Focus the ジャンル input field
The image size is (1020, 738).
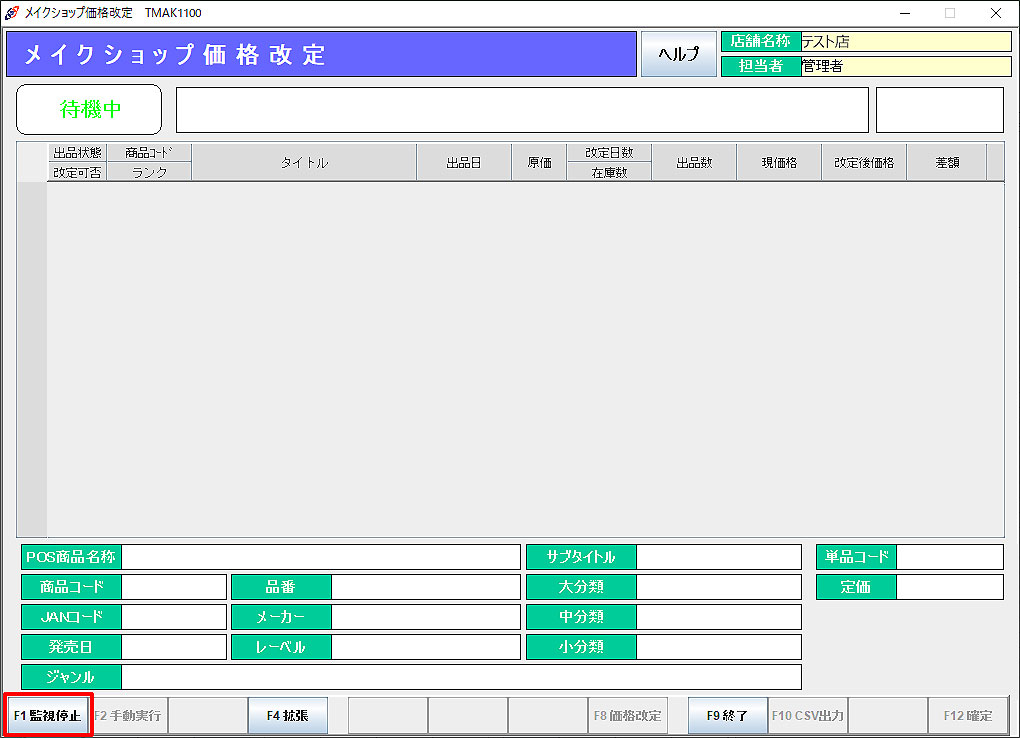[460, 677]
